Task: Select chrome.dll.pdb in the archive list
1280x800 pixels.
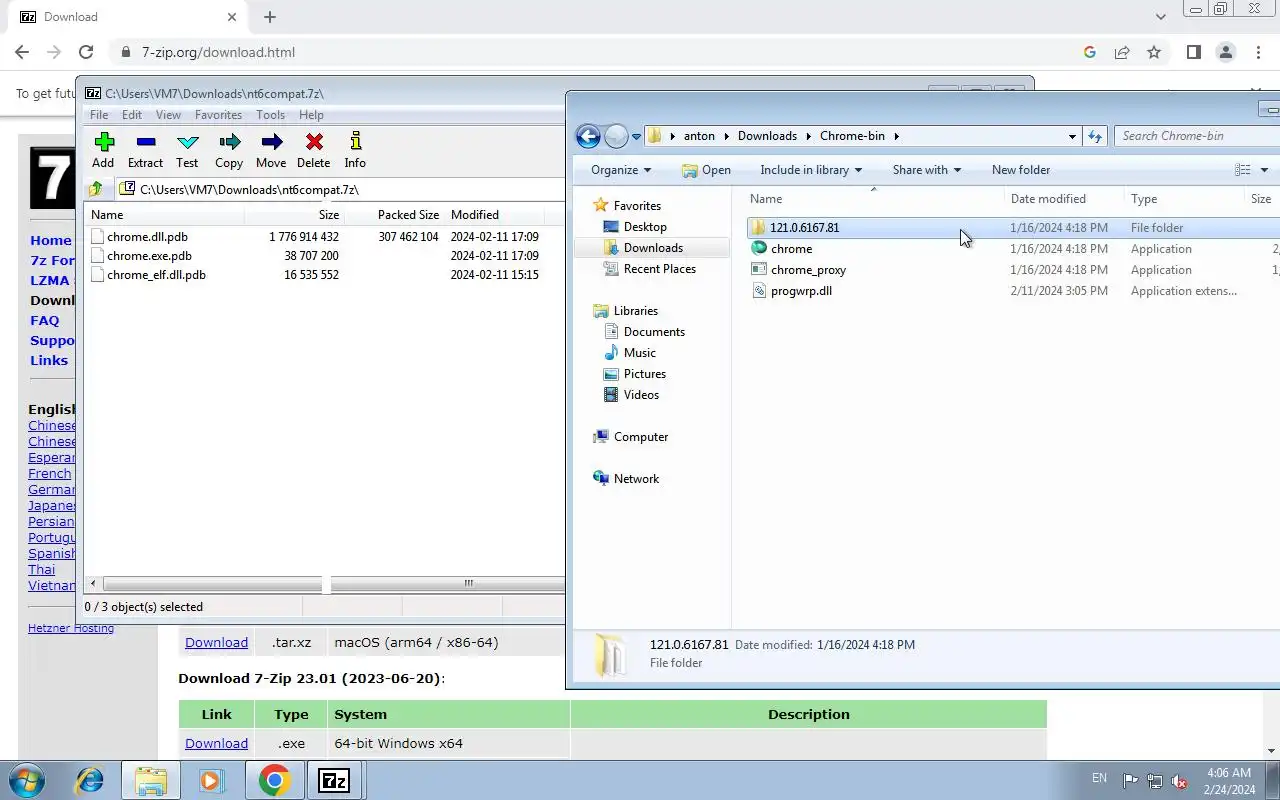Action: pos(147,237)
